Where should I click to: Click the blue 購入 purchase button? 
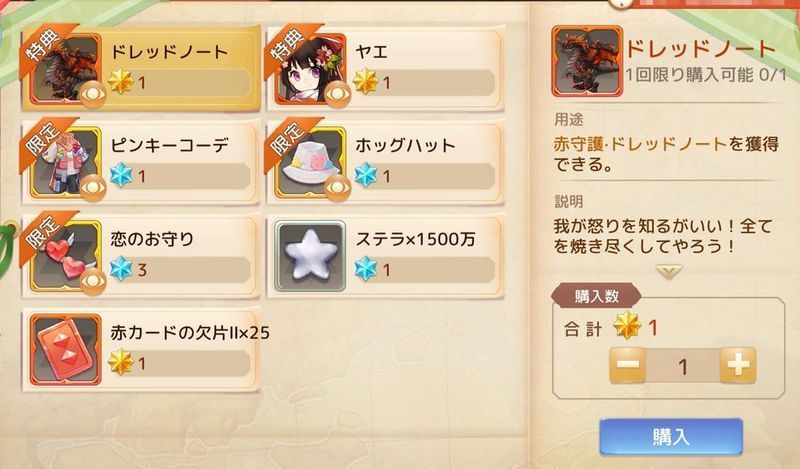670,437
